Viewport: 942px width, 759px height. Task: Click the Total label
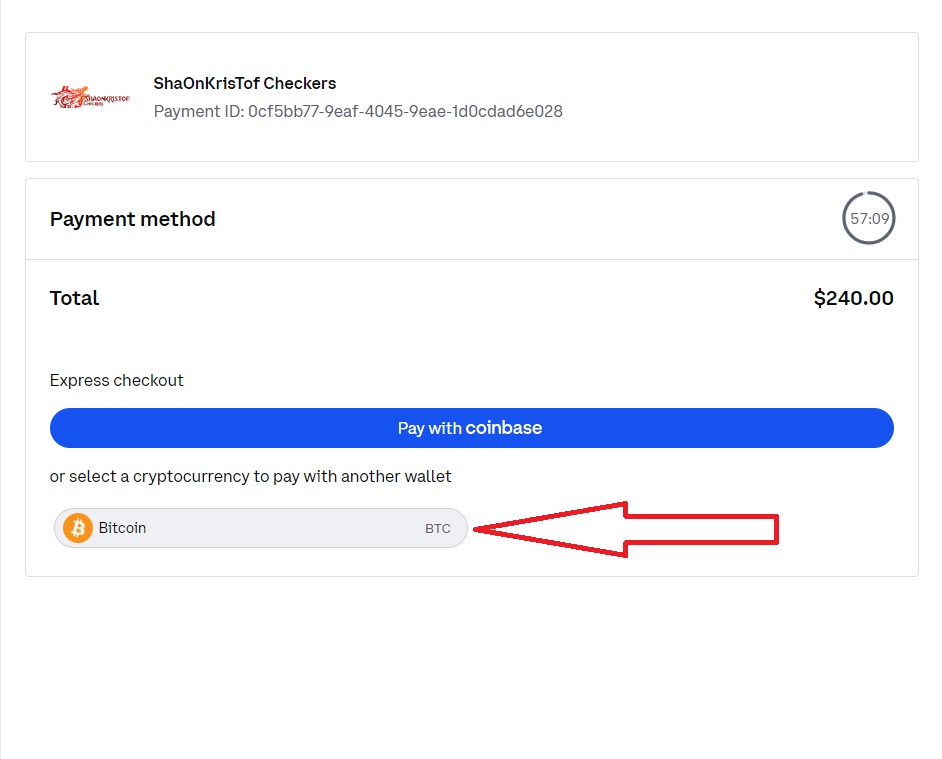click(75, 298)
